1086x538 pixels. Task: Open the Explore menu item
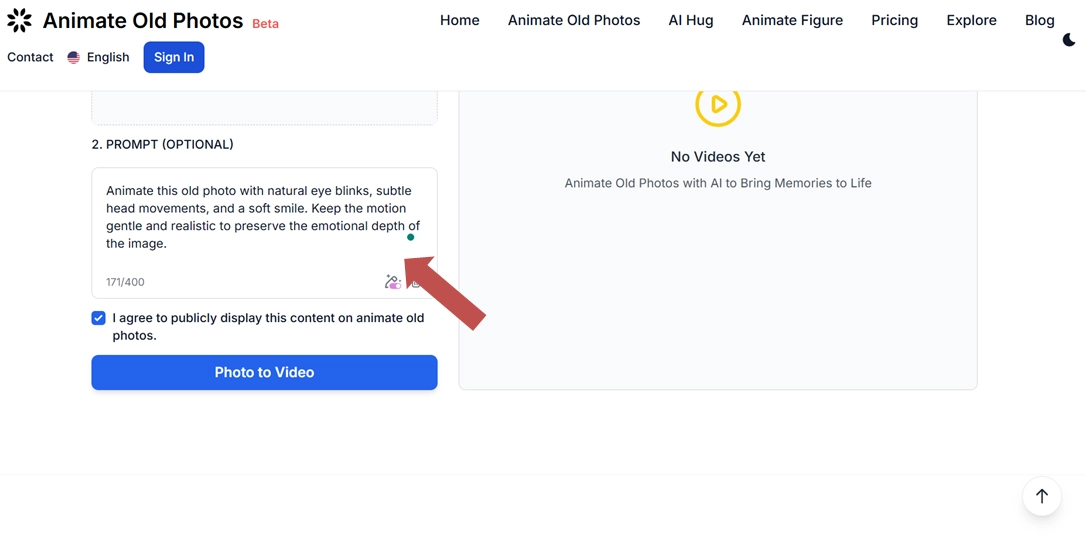[x=971, y=20]
